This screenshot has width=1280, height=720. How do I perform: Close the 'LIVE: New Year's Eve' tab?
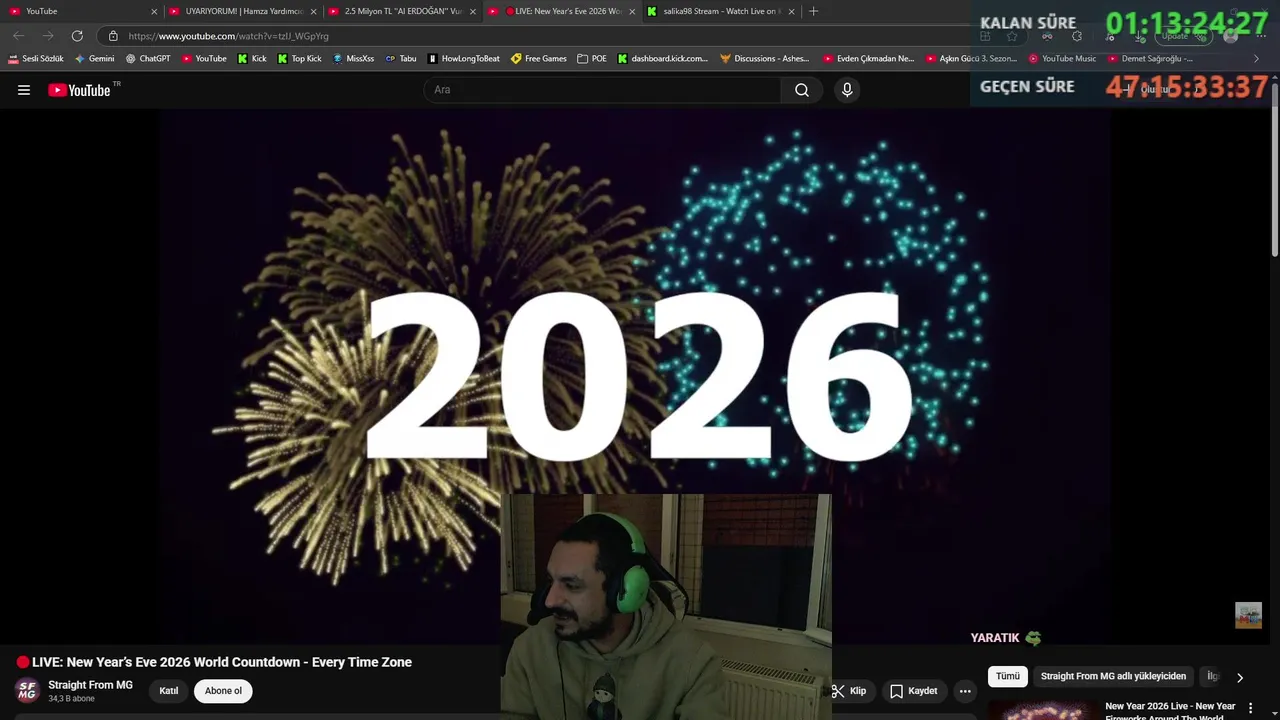click(x=632, y=12)
